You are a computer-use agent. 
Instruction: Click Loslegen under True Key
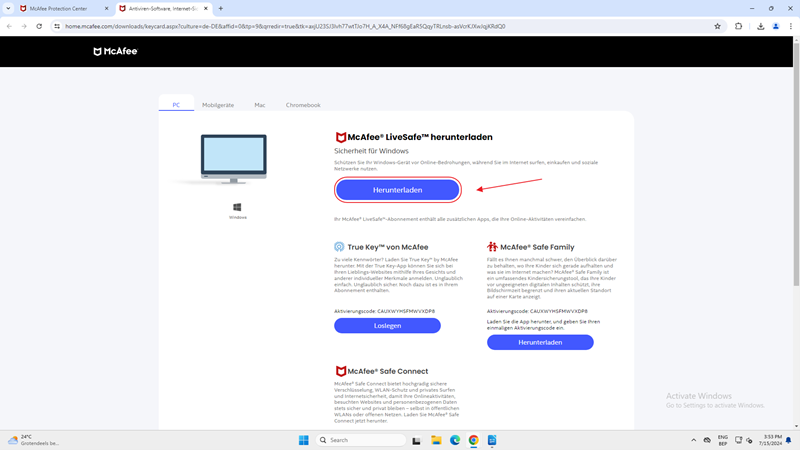[387, 326]
